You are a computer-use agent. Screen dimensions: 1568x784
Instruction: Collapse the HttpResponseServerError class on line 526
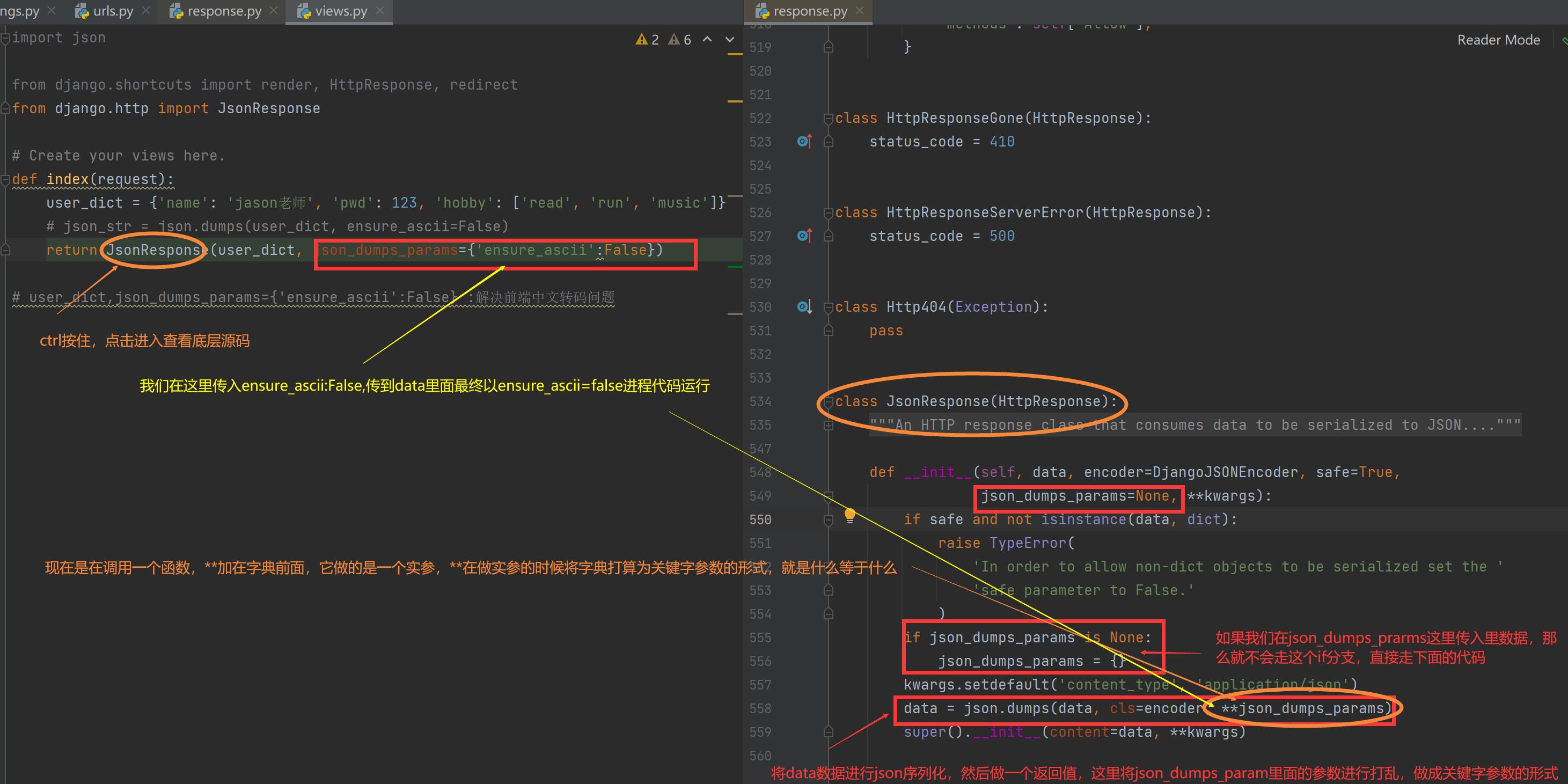[829, 213]
